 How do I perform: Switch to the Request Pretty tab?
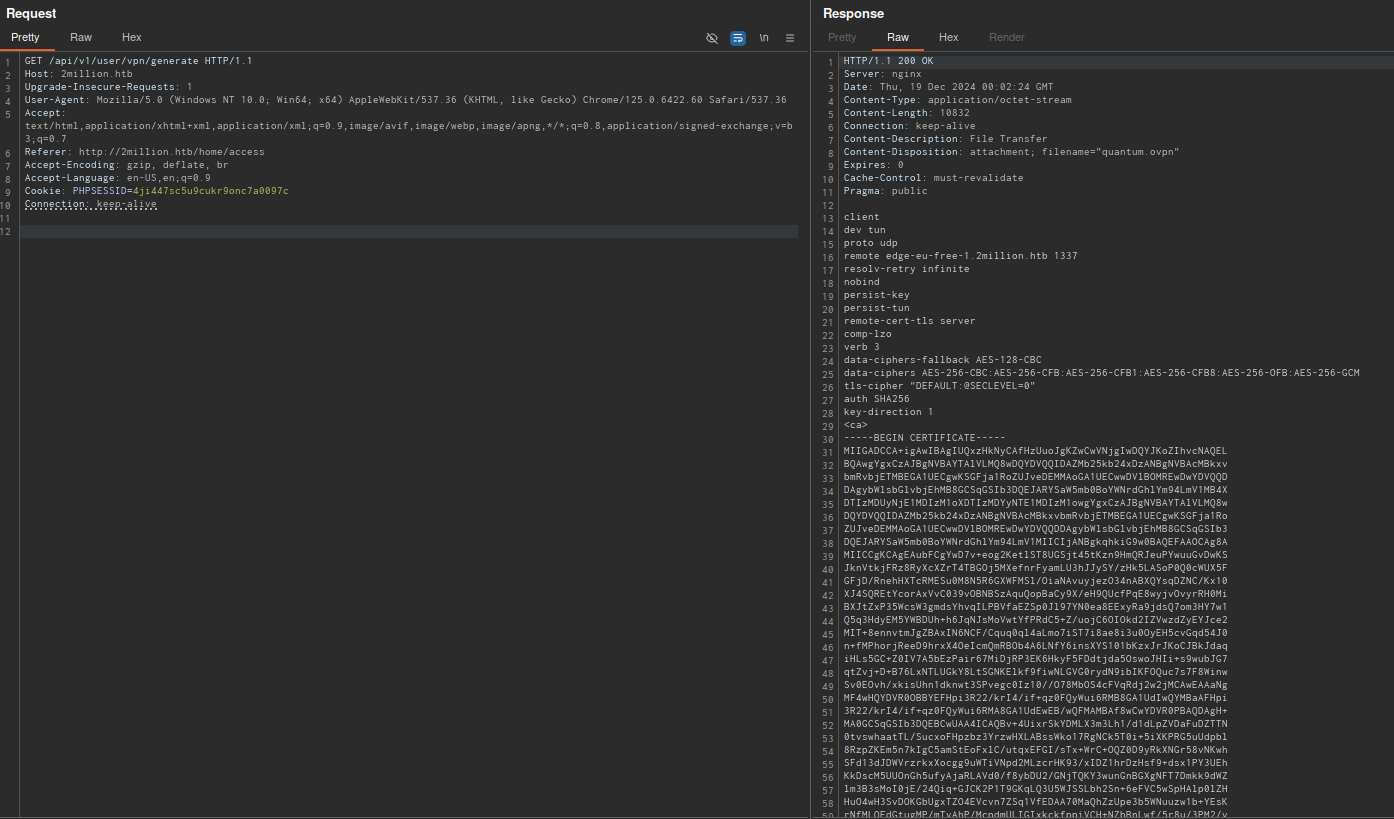click(25, 37)
